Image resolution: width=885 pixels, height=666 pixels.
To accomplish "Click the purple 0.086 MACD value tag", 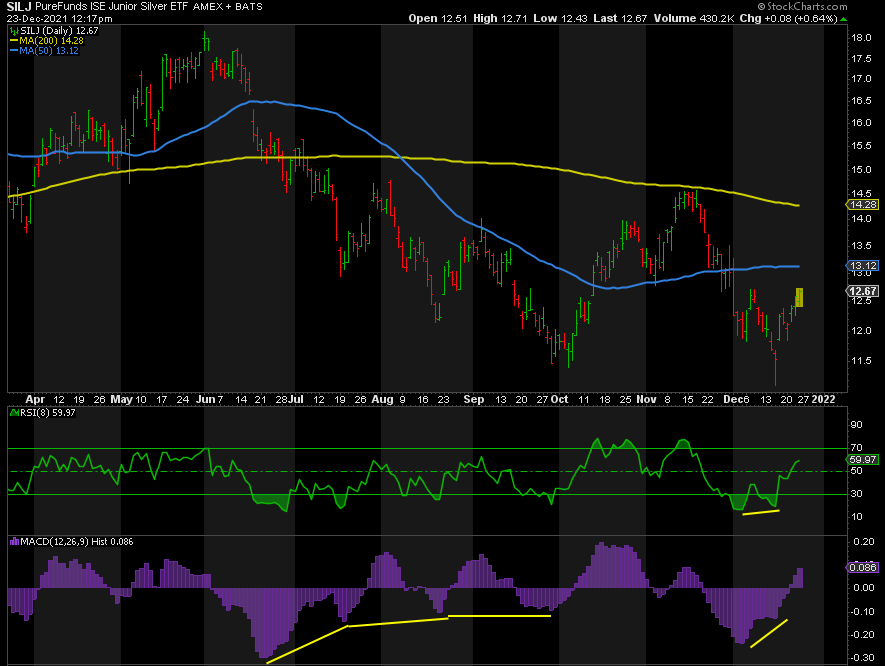I will click(862, 568).
